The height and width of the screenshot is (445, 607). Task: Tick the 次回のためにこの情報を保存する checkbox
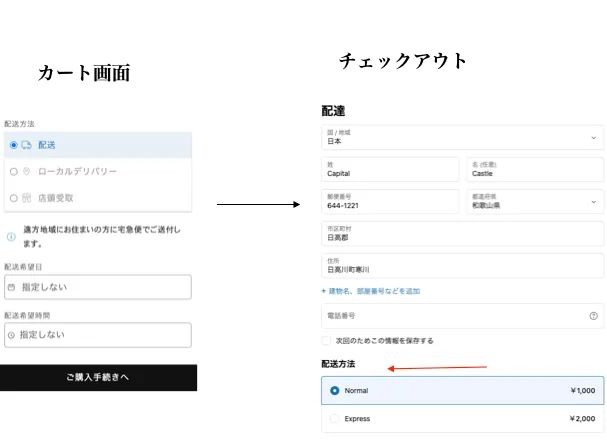(x=327, y=340)
